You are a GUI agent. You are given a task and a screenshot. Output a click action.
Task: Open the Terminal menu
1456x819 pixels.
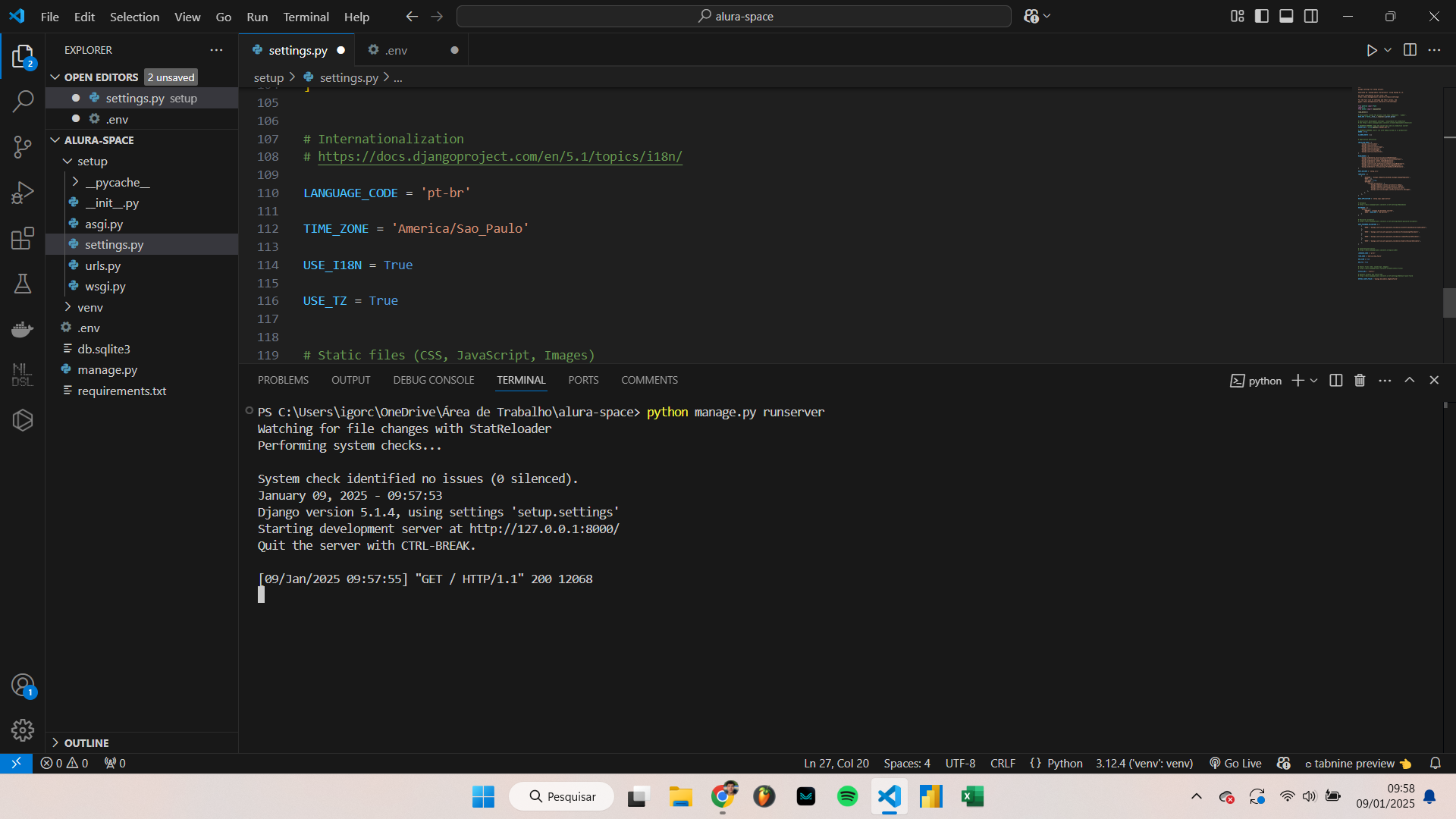point(306,17)
